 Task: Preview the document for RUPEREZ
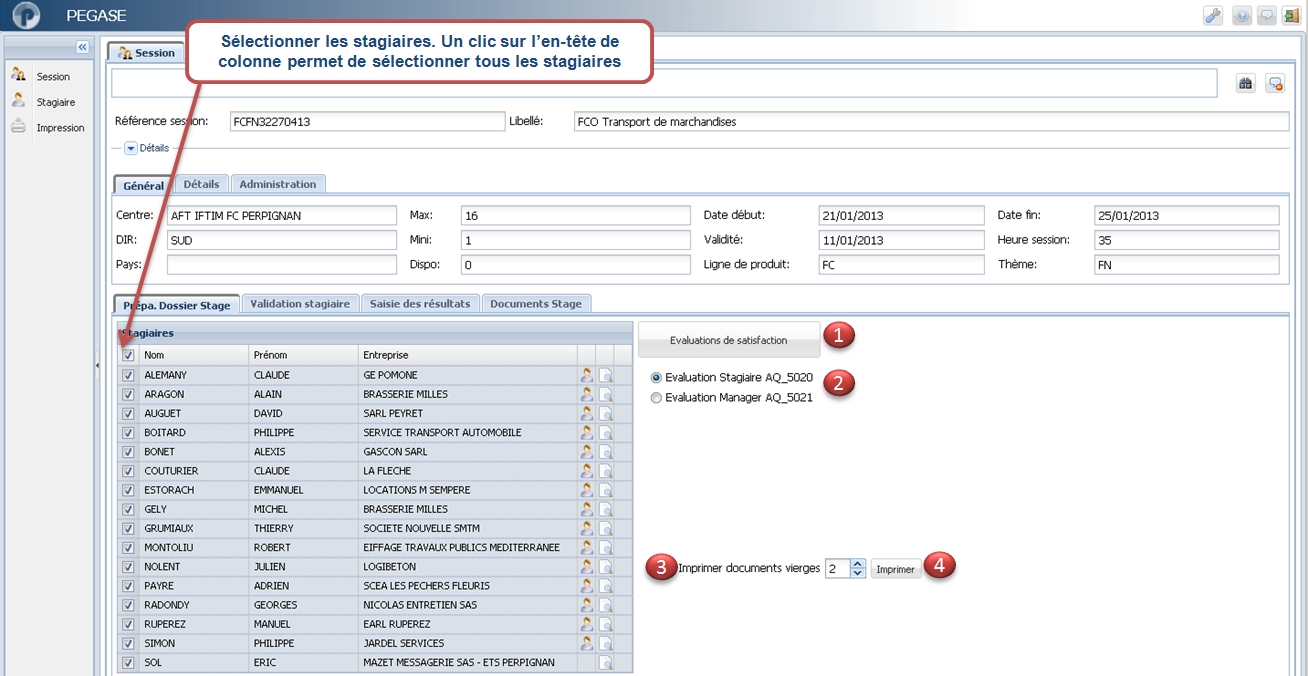click(x=605, y=624)
